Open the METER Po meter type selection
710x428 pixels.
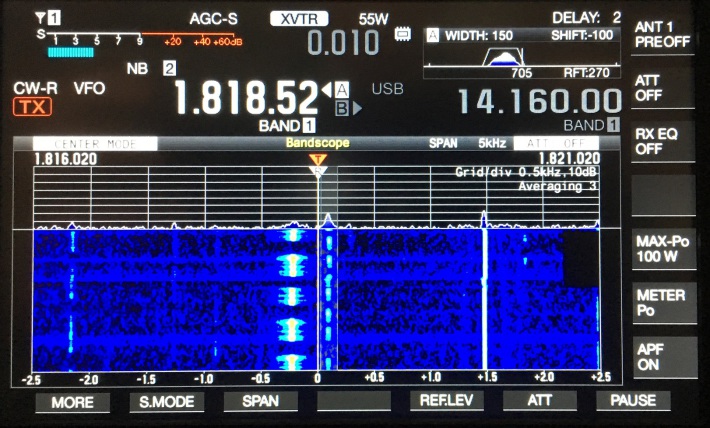(x=662, y=303)
